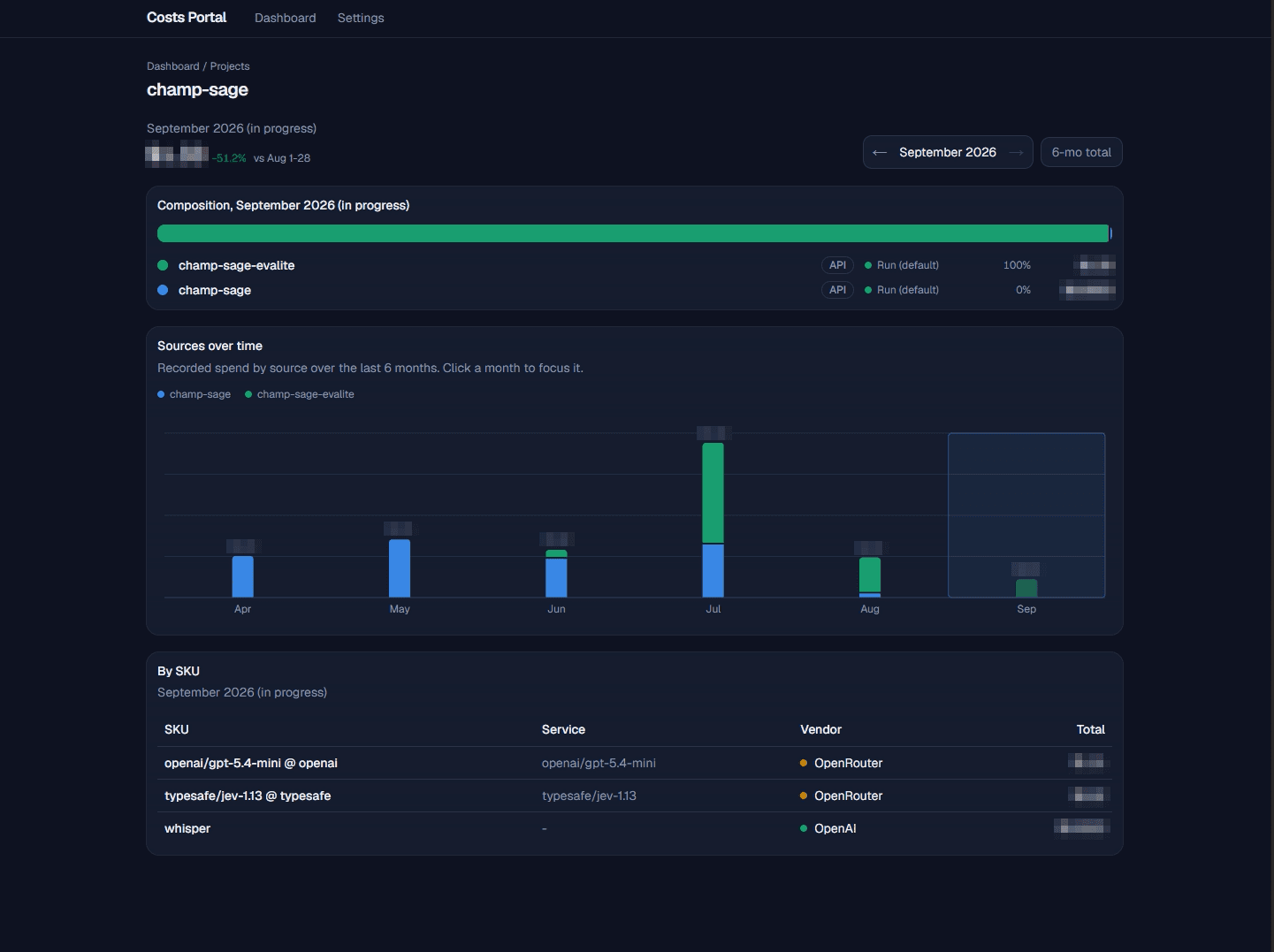Click the green composition progress bar
1274x952 pixels.
point(633,233)
